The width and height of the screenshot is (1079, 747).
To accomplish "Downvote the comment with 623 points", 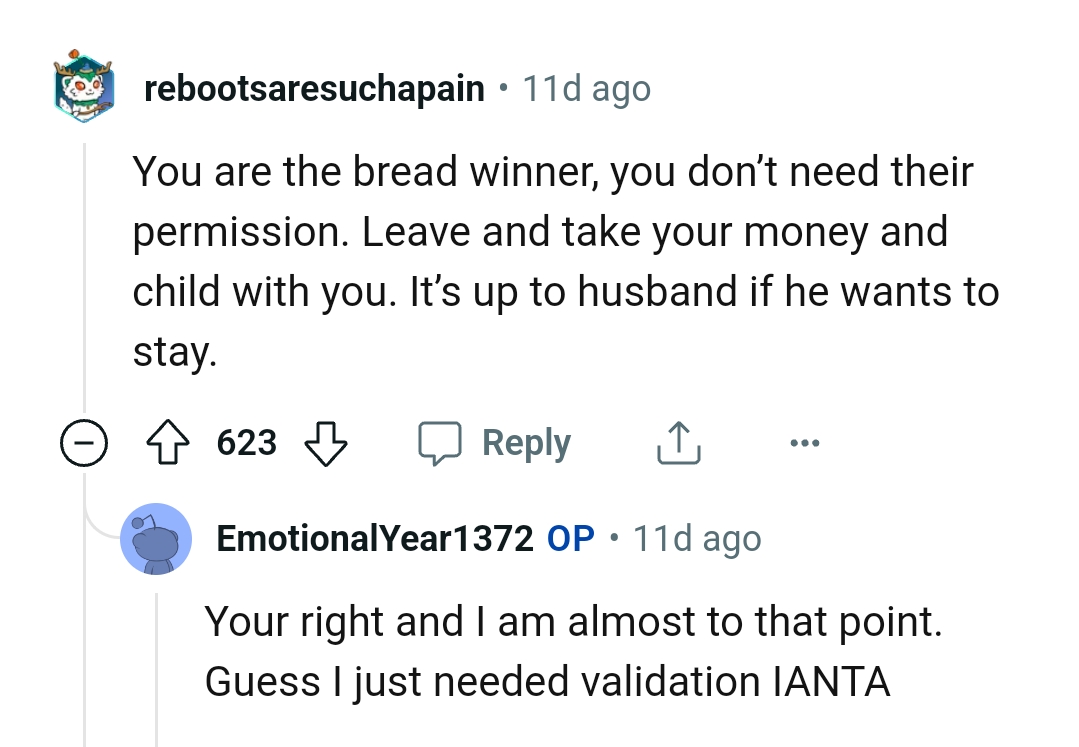I will [x=324, y=442].
